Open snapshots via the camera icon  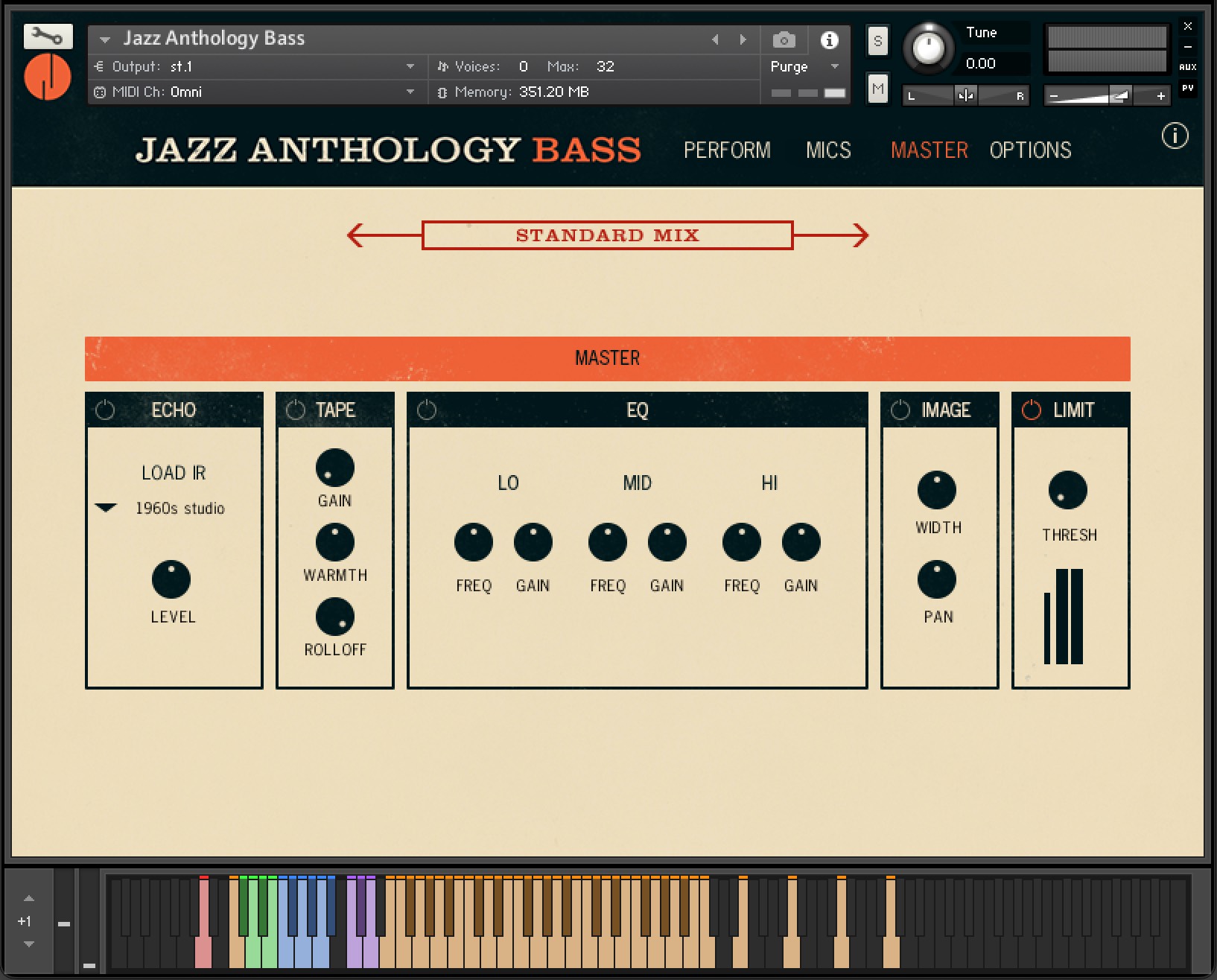click(x=784, y=39)
